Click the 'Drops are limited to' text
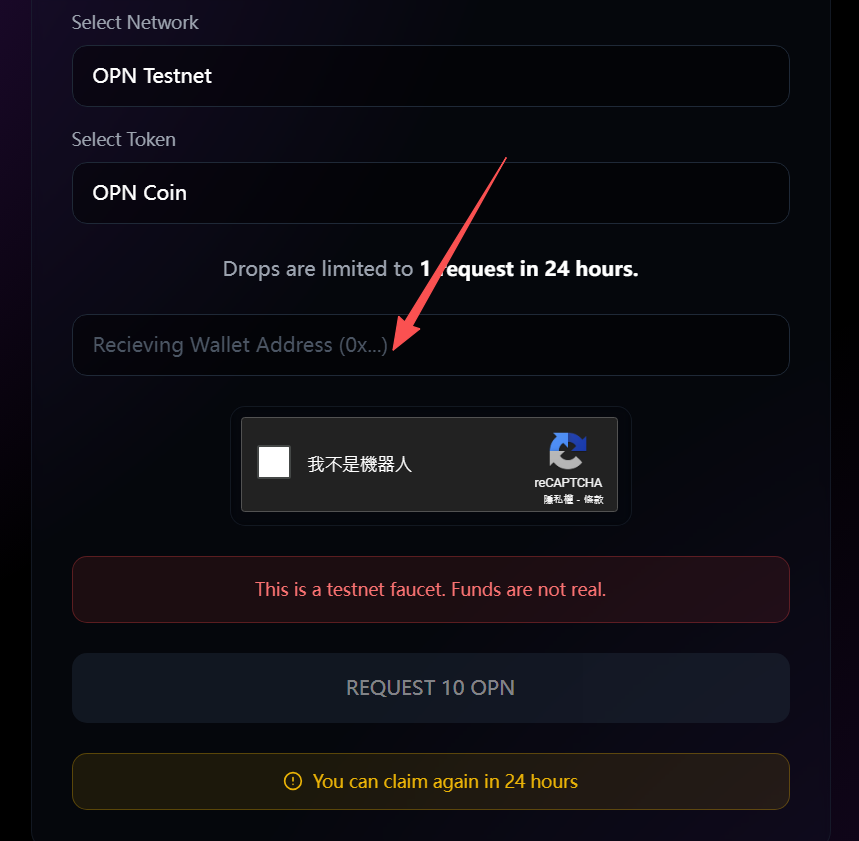Screen dimensions: 859x841 click(317, 269)
